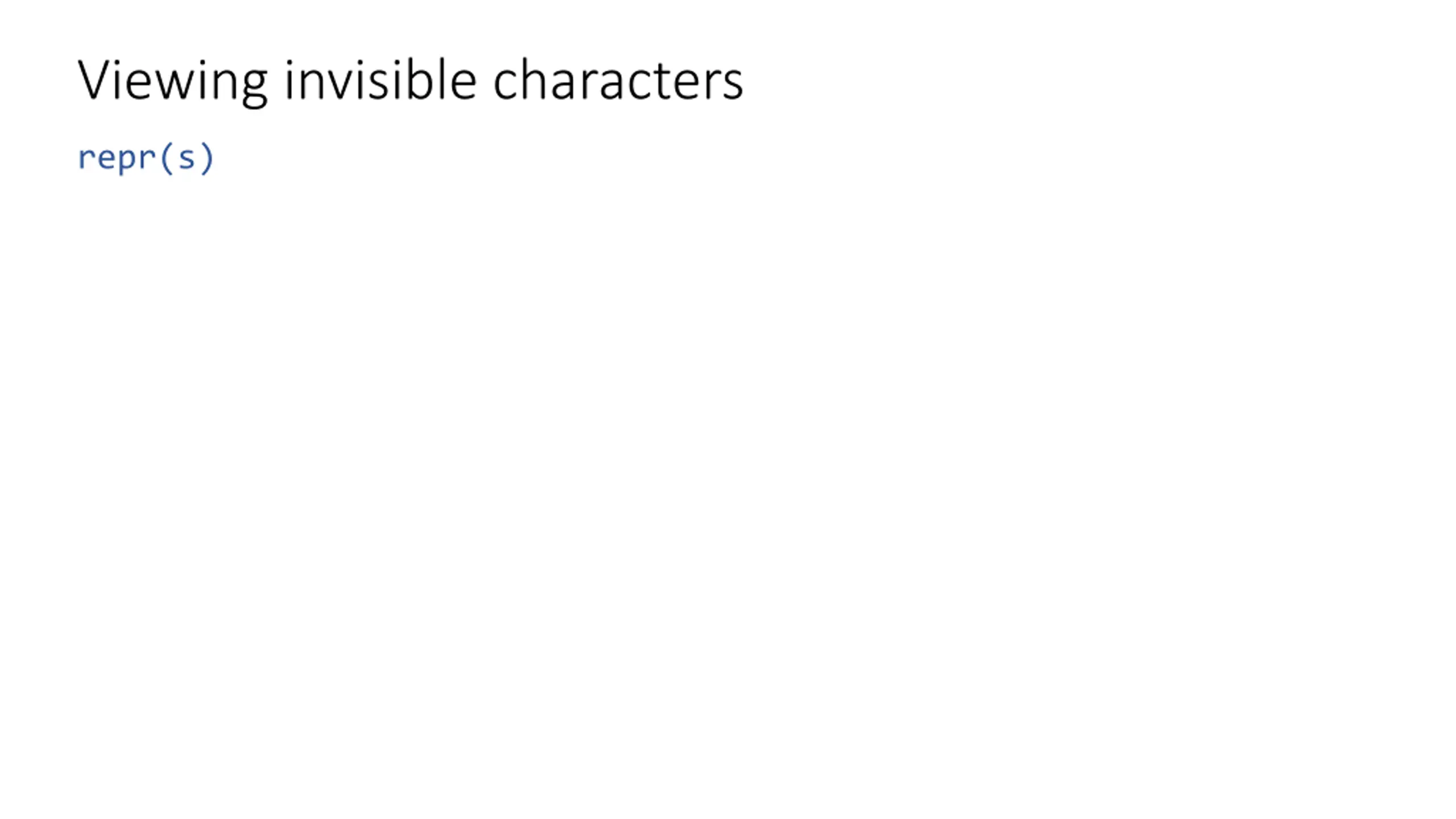The height and width of the screenshot is (819, 1456).
Task: Click the blue code text 'repr(s)'
Action: (x=146, y=158)
